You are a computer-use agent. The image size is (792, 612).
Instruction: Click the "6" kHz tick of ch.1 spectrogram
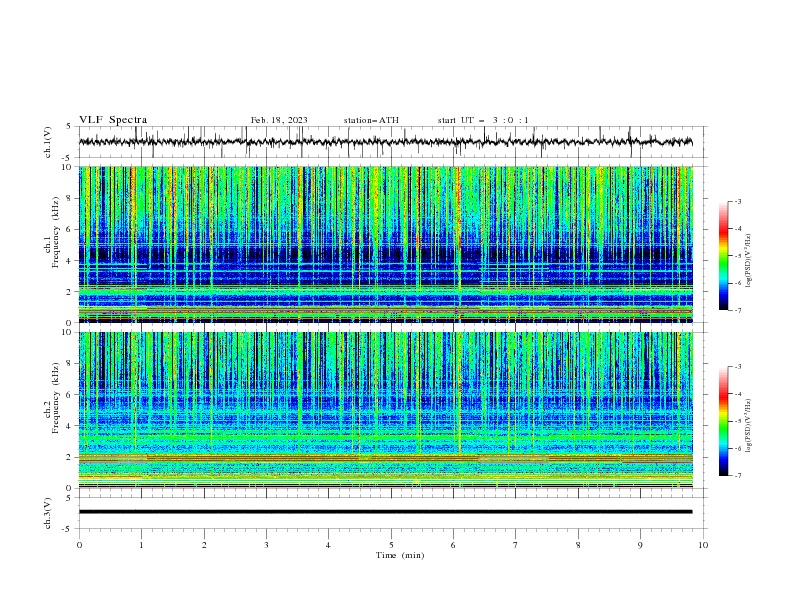tap(71, 230)
